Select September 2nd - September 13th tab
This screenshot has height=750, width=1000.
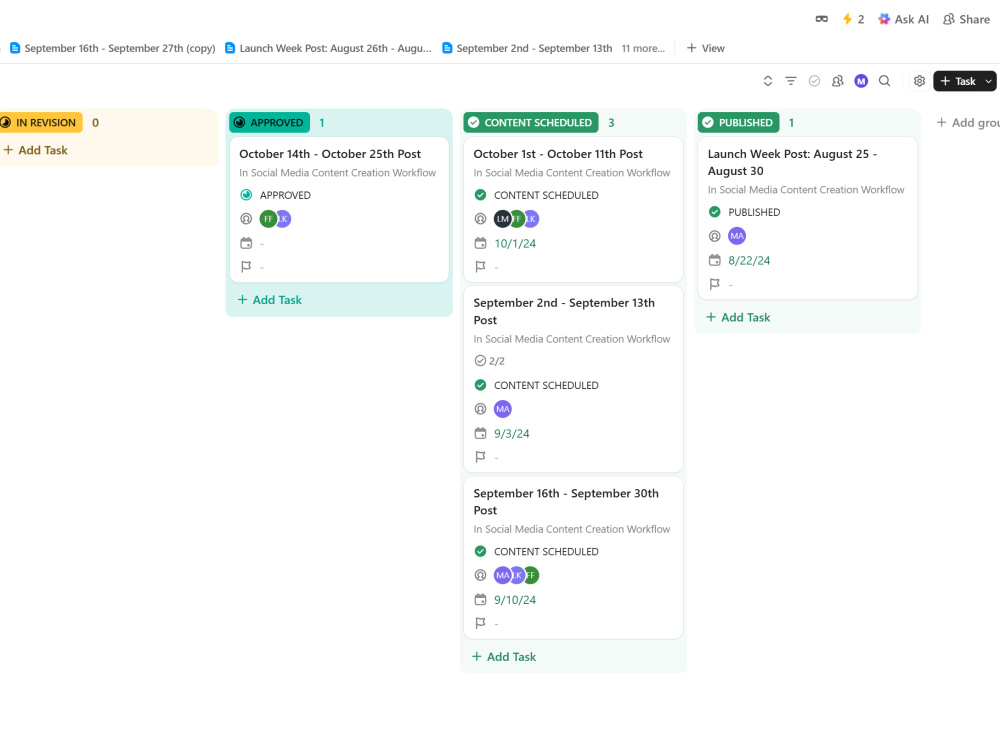(527, 48)
